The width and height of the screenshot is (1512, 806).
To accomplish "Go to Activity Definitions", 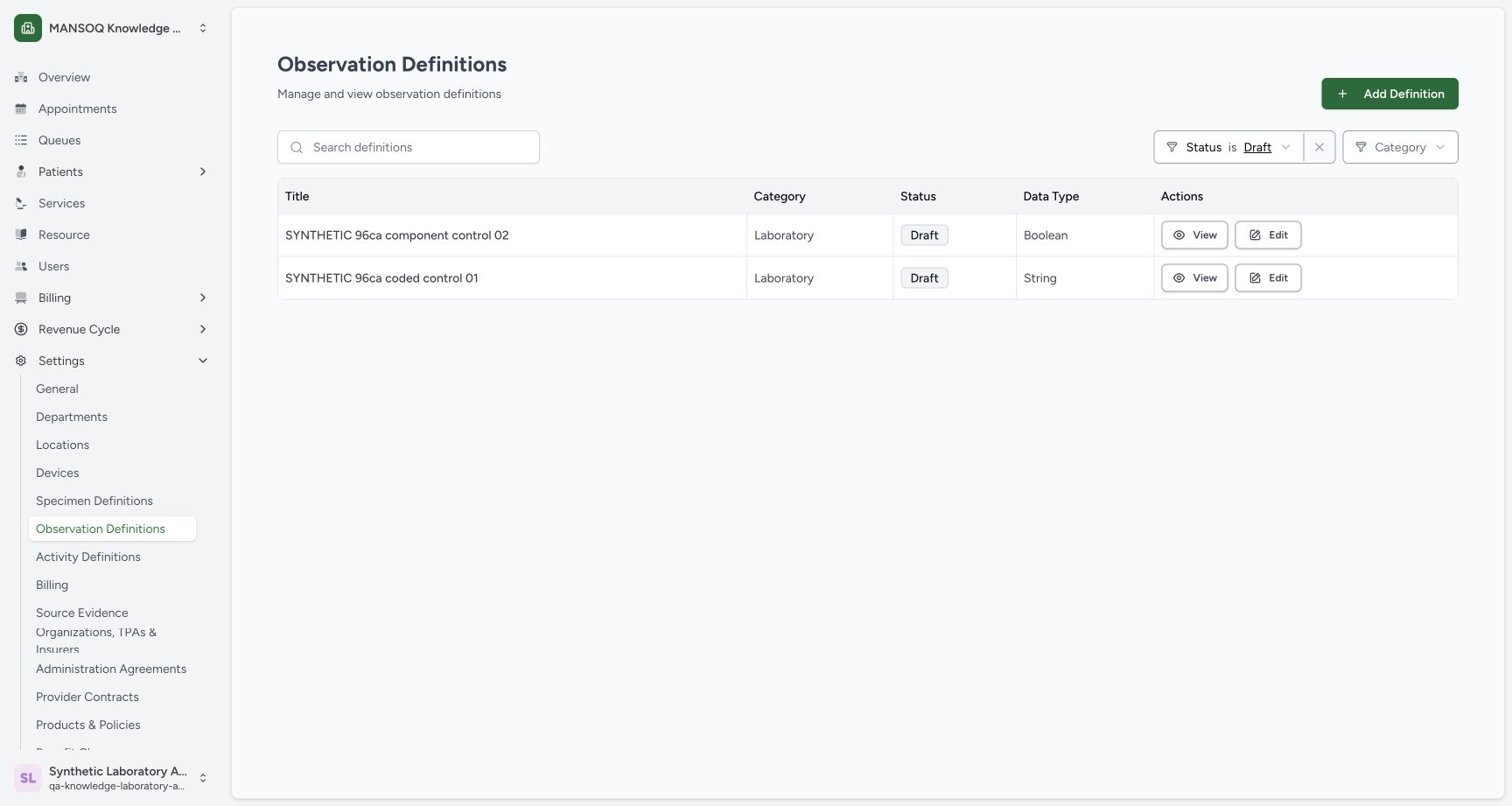I will (88, 557).
